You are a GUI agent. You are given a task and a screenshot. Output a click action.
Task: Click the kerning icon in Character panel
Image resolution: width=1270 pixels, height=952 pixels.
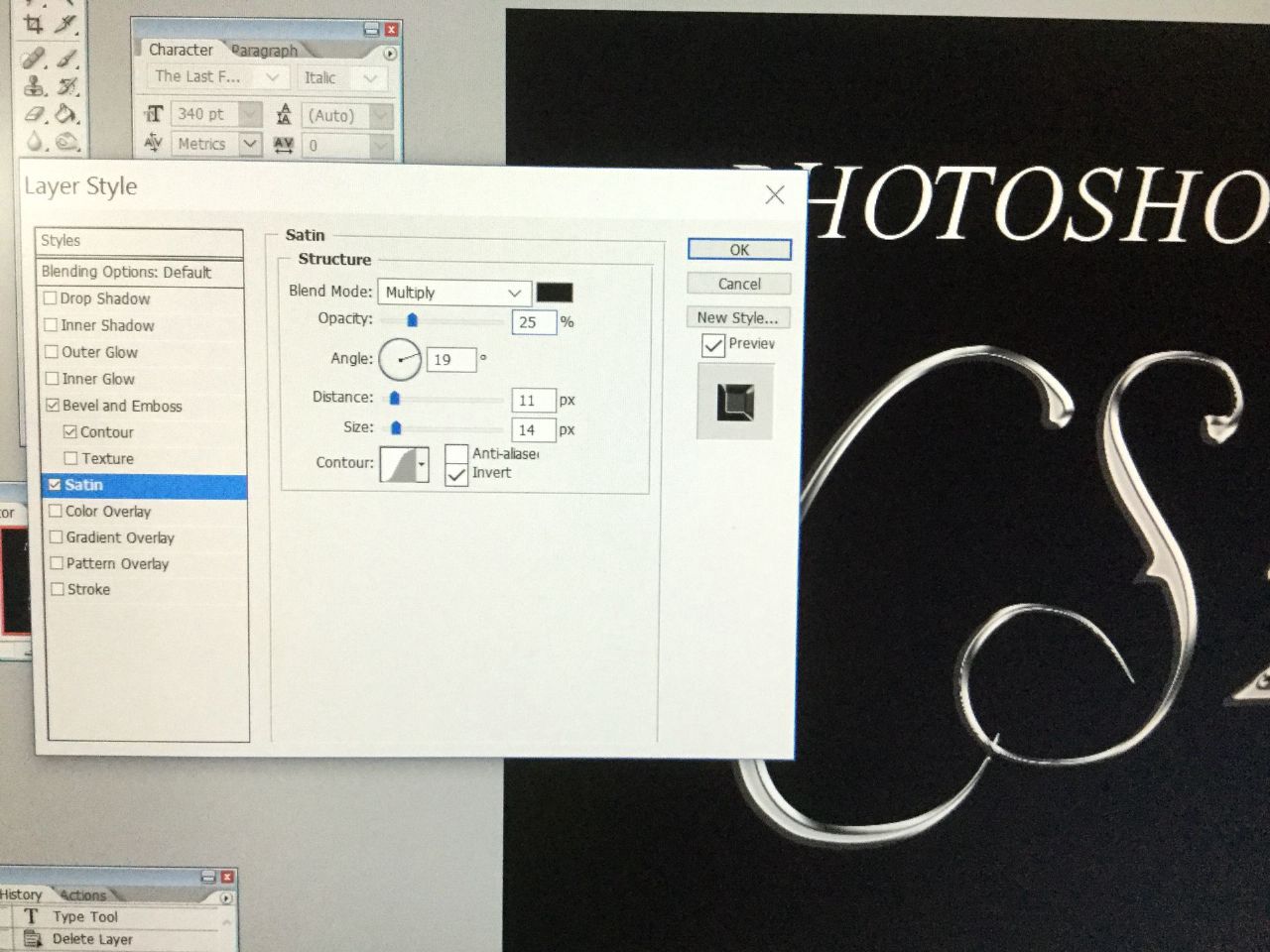tap(153, 144)
